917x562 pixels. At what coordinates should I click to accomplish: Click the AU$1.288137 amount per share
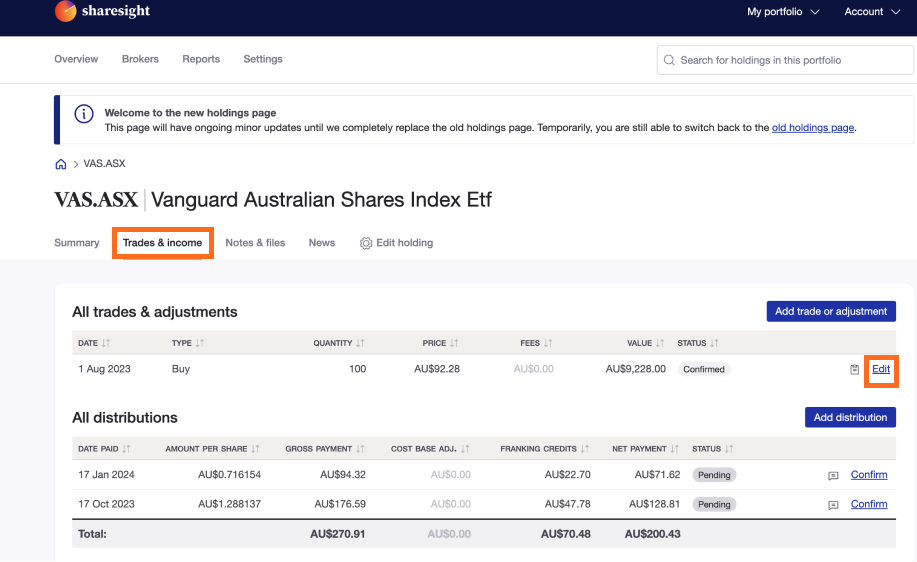(x=229, y=504)
